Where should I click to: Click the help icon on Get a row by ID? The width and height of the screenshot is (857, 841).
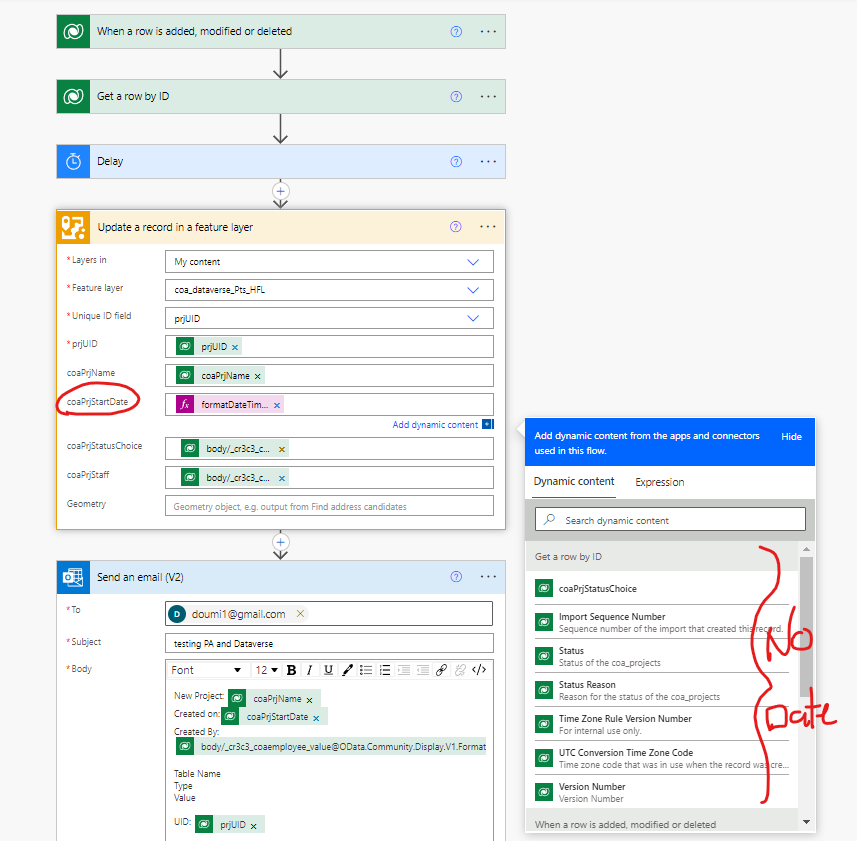pos(456,96)
